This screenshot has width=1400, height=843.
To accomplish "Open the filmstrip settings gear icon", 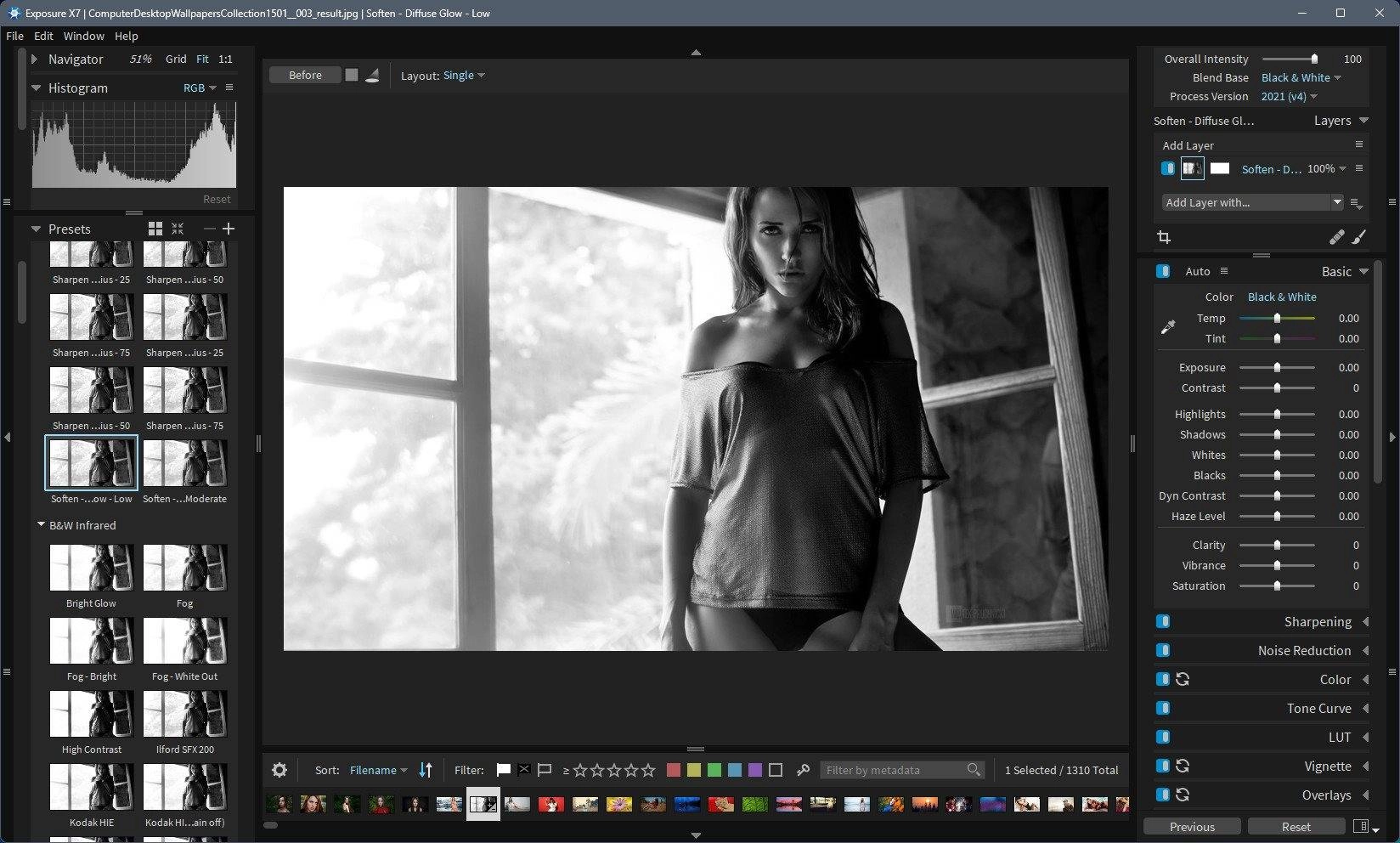I will coord(279,770).
